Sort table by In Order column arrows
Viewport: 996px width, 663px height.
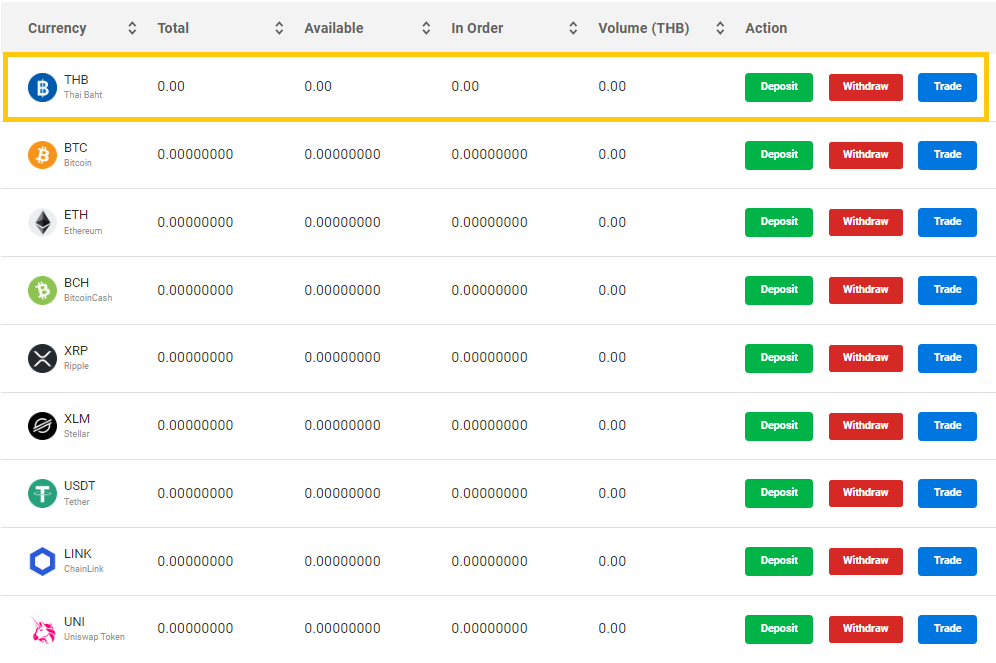click(573, 28)
